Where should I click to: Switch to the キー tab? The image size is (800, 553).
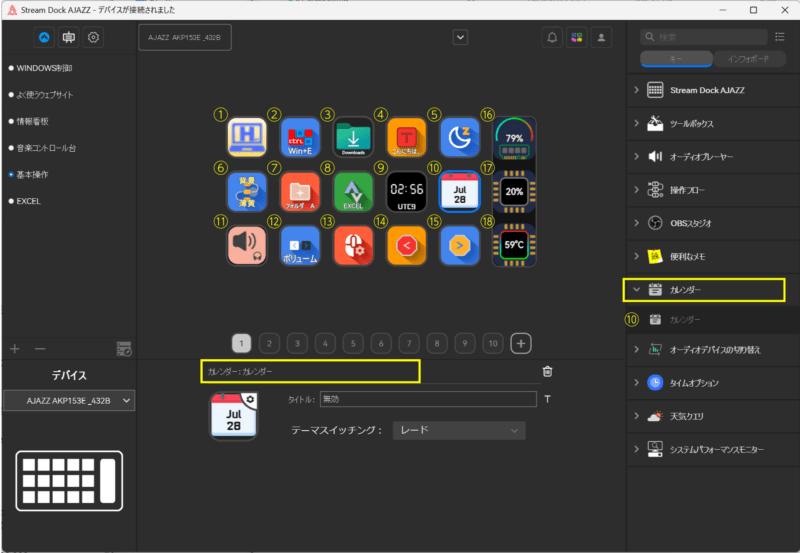[676, 59]
